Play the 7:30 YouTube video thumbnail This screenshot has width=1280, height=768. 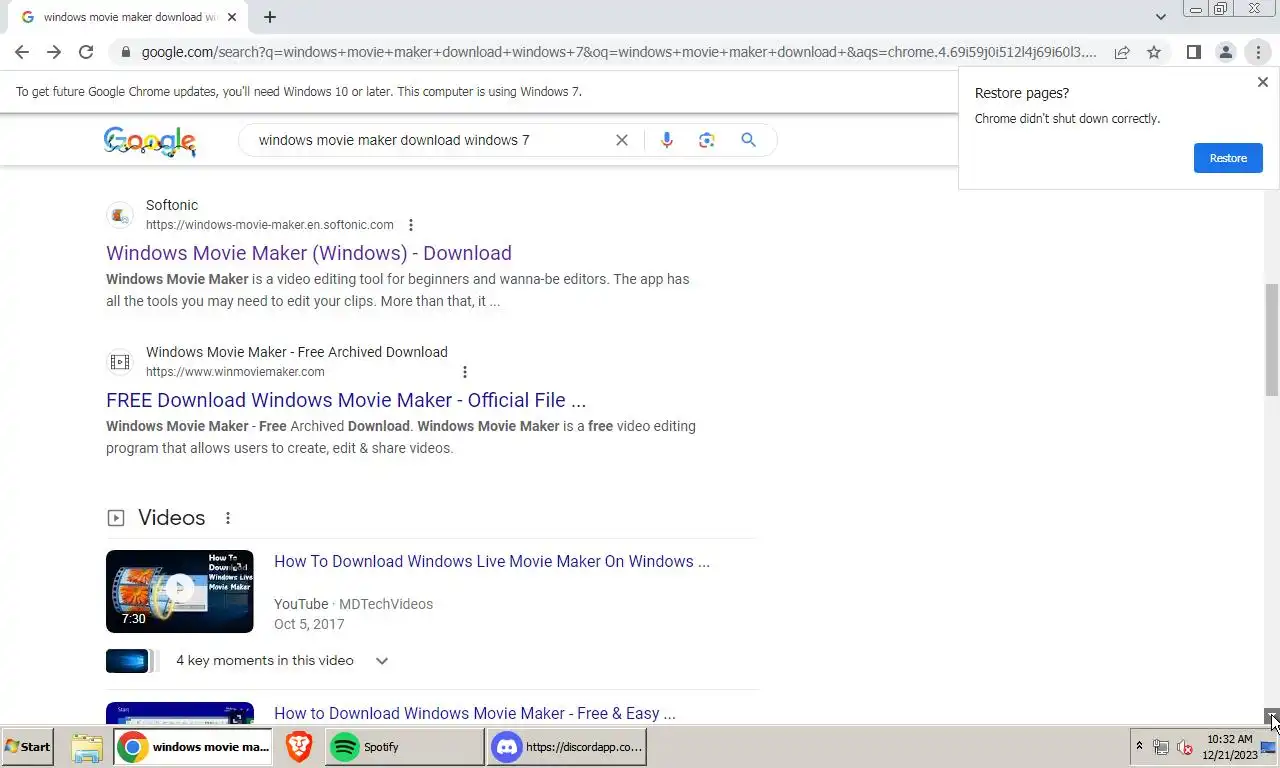(x=180, y=591)
